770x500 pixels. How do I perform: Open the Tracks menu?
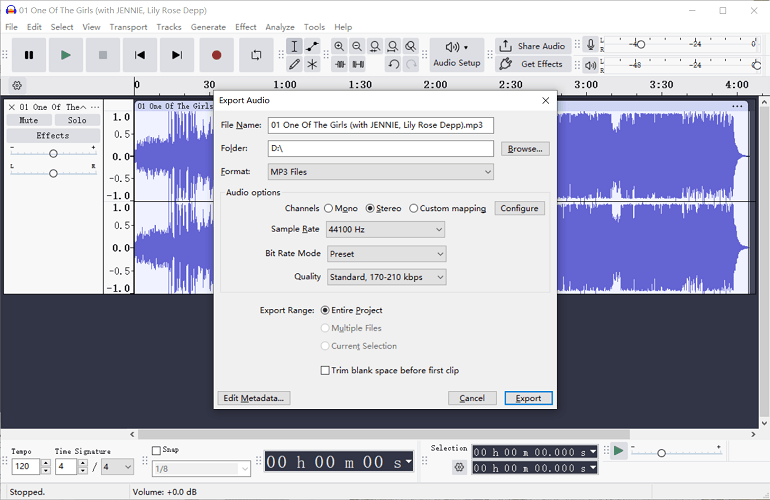point(169,27)
